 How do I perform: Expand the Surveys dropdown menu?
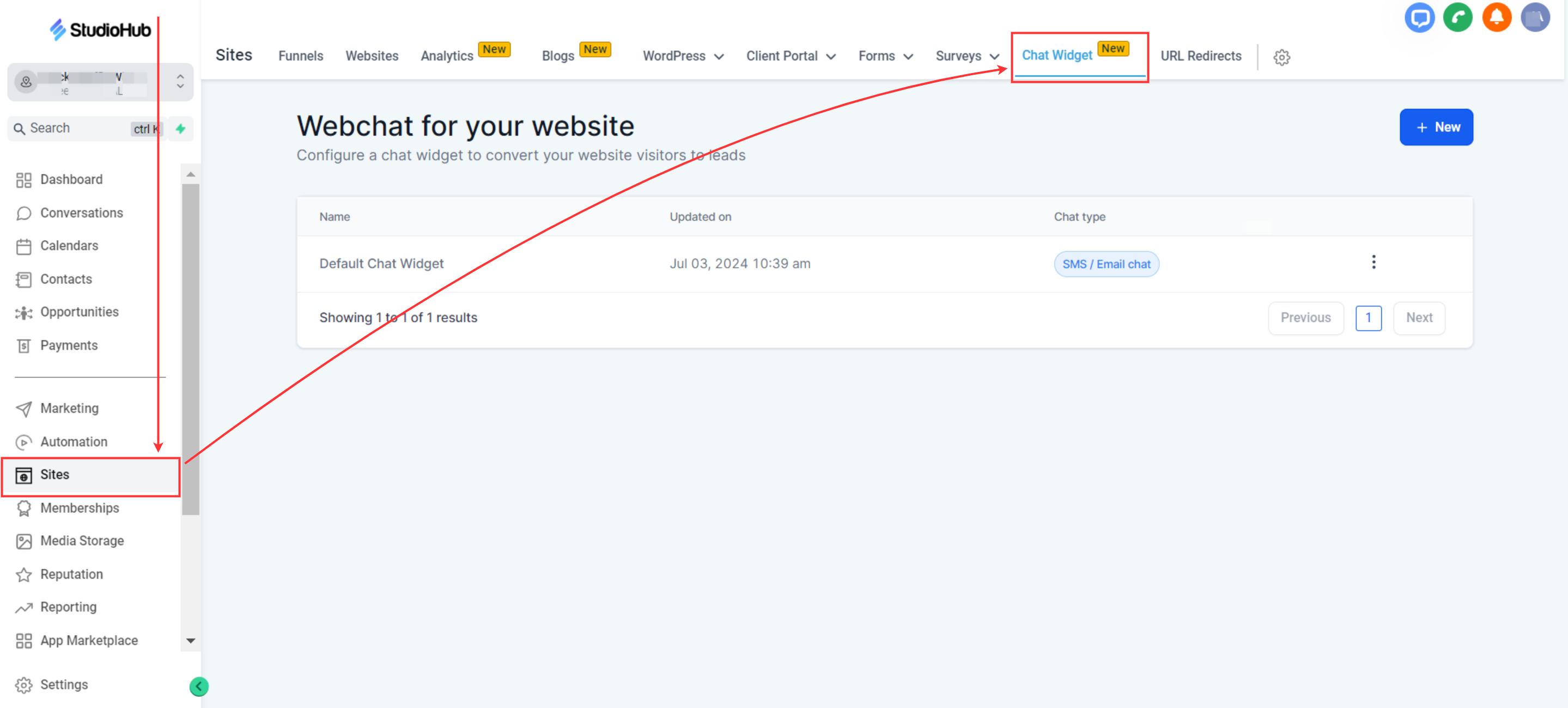(x=967, y=56)
